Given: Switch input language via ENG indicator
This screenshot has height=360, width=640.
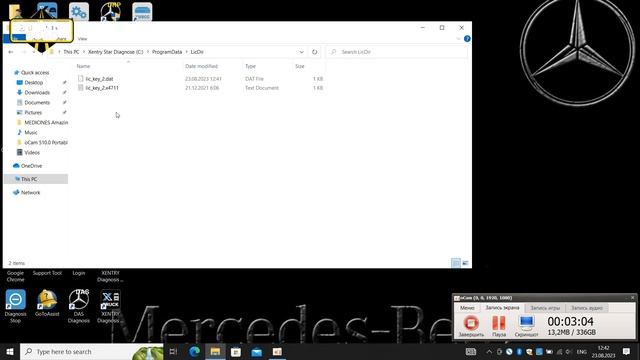Looking at the screenshot, I should (582, 351).
